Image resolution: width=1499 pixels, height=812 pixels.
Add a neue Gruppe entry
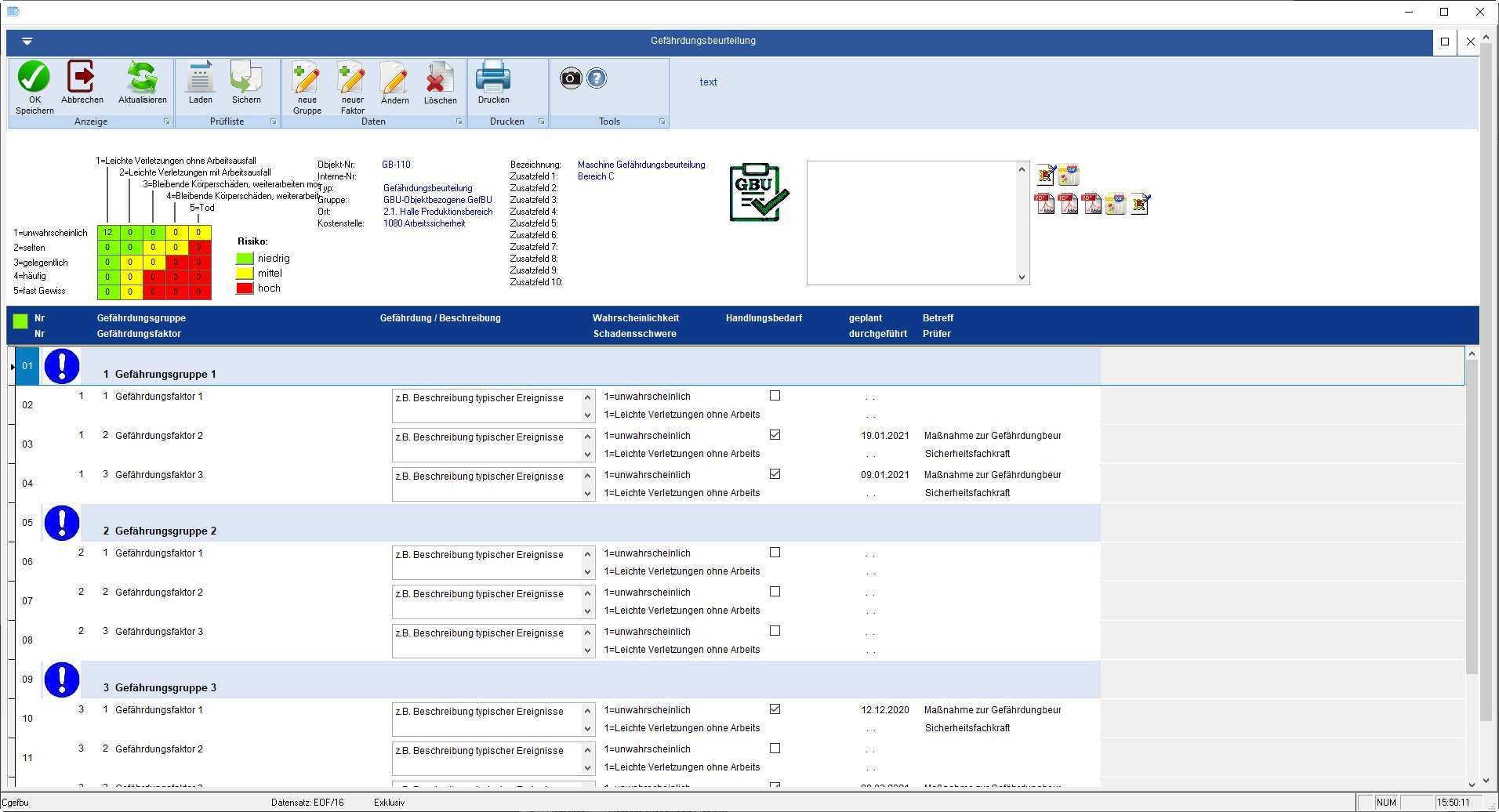click(307, 78)
